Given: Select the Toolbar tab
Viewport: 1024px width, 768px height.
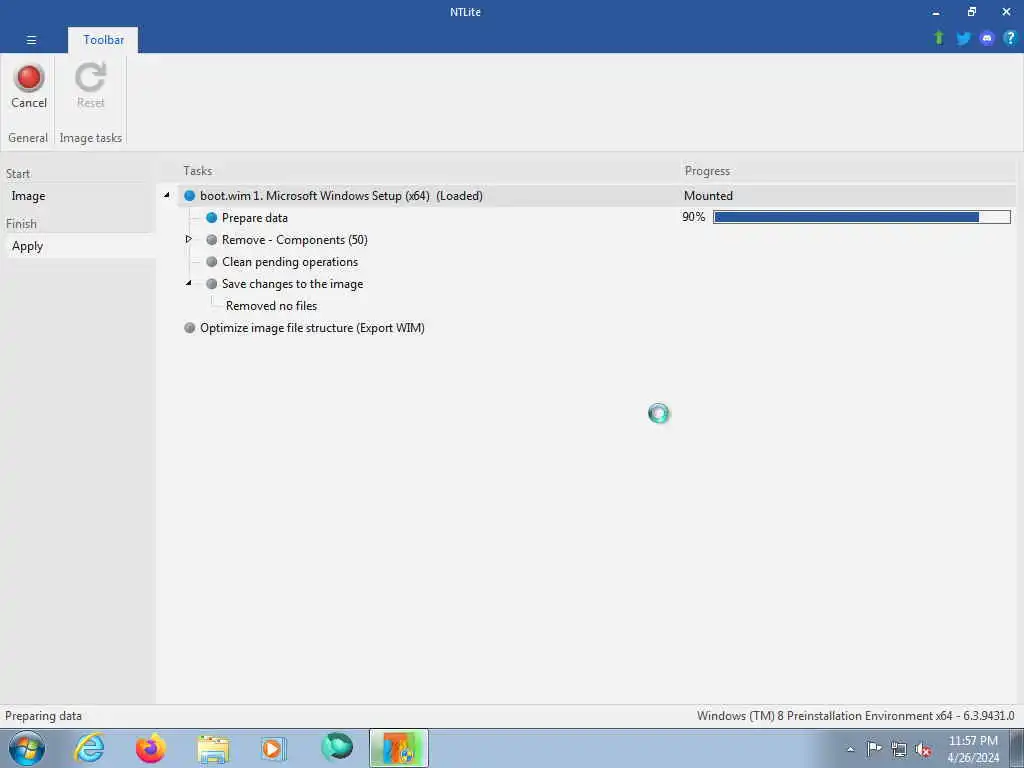Looking at the screenshot, I should [x=103, y=40].
